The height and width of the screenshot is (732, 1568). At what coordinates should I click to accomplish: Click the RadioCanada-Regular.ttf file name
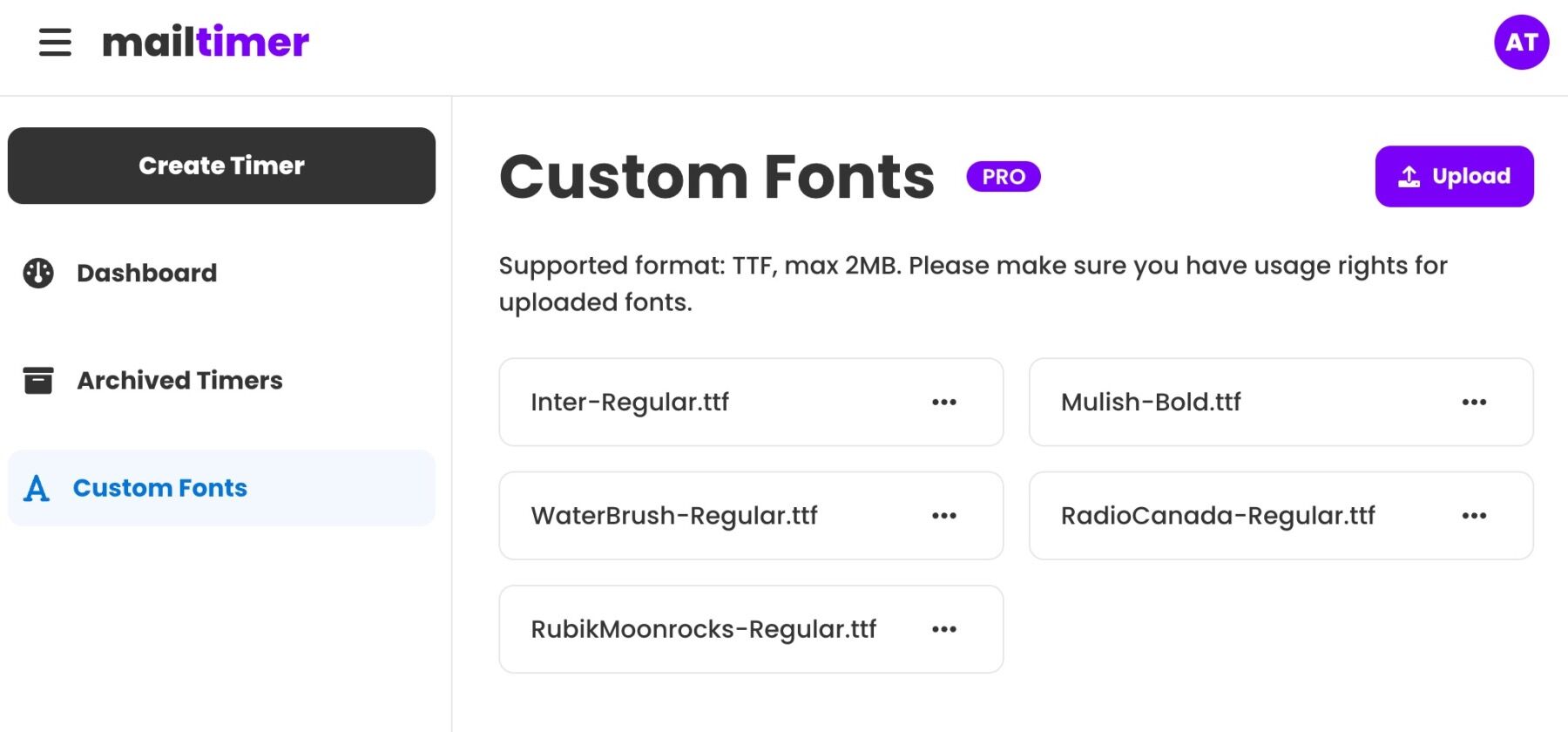(x=1218, y=516)
